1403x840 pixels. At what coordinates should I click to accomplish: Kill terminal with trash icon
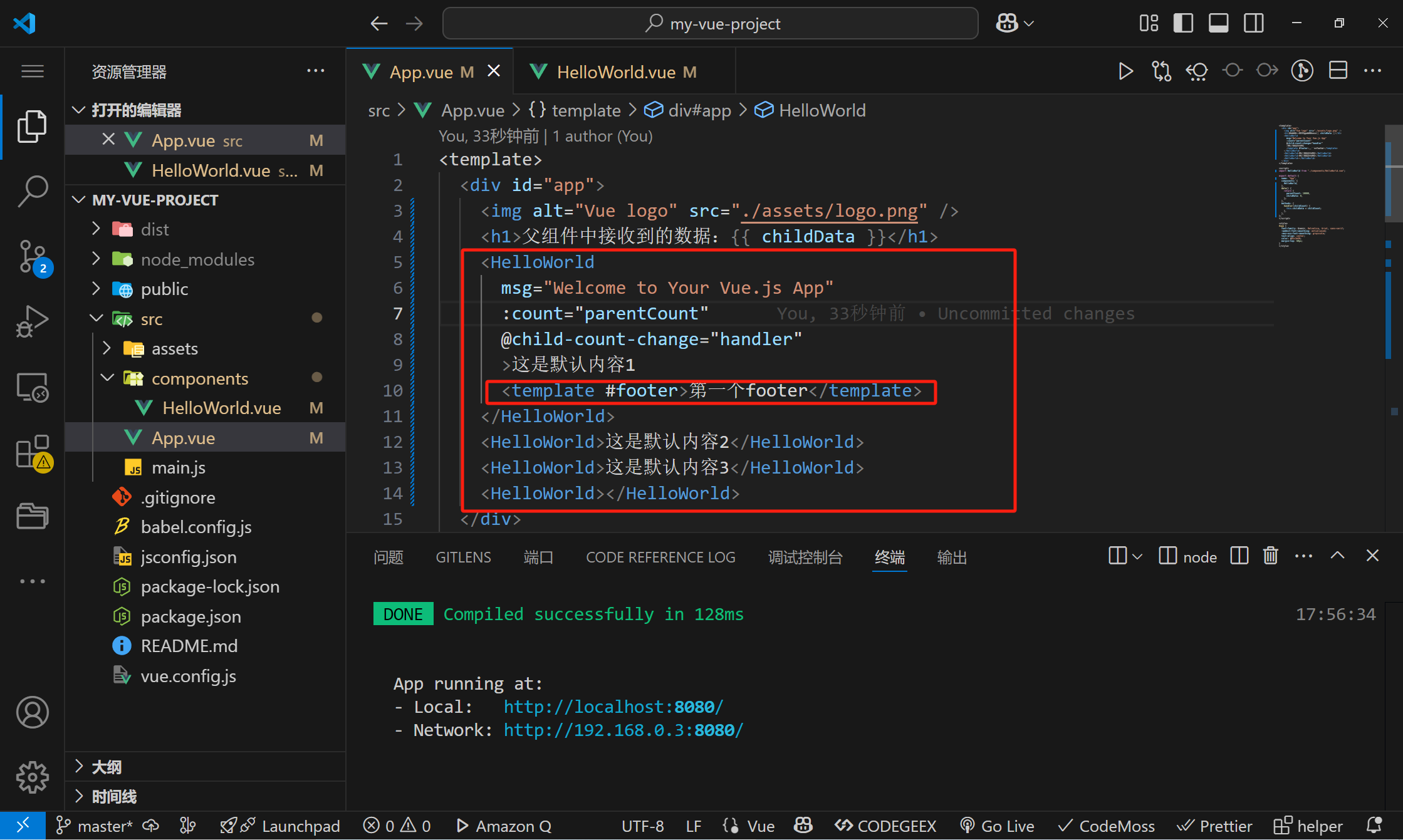[1270, 556]
